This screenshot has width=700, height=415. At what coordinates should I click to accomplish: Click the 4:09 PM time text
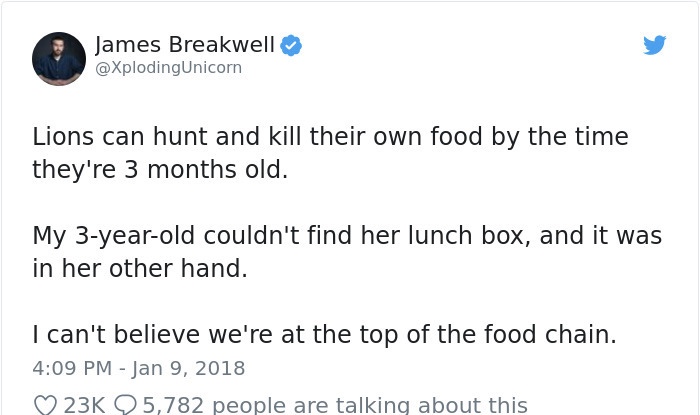pyautogui.click(x=72, y=369)
